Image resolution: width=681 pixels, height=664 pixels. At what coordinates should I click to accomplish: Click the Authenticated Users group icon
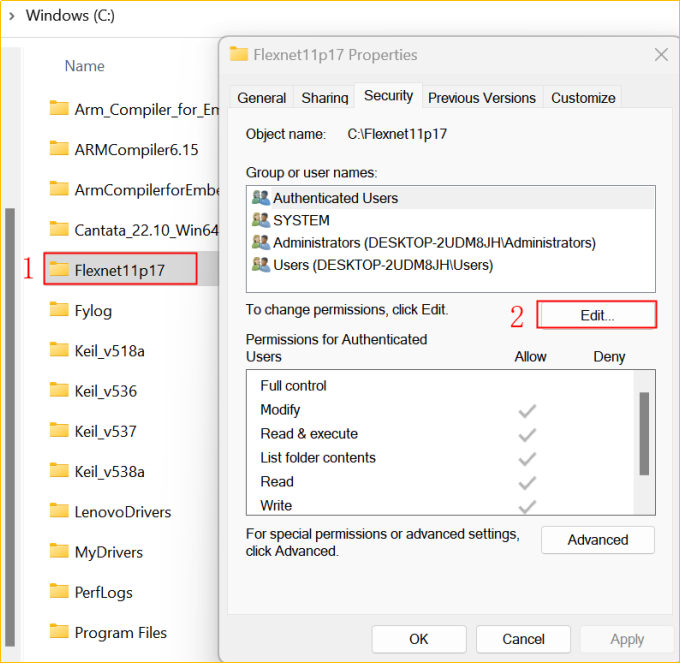pyautogui.click(x=261, y=198)
